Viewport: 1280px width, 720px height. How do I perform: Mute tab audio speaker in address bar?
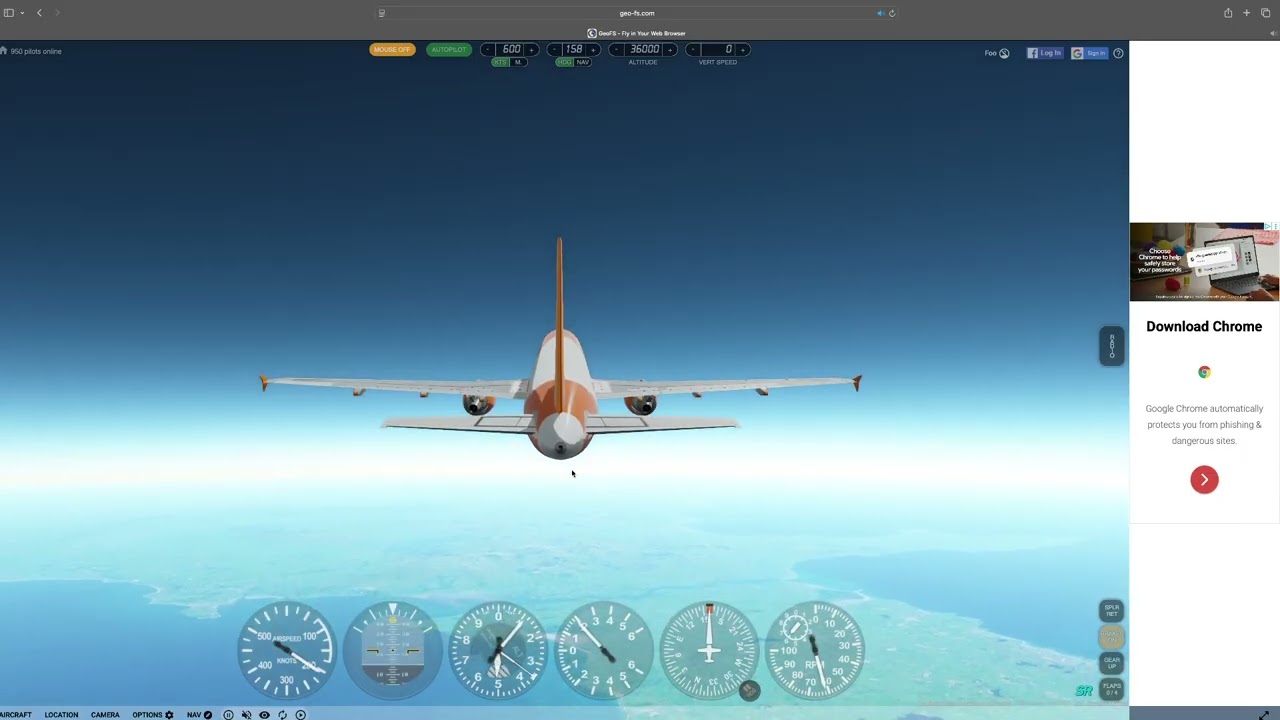point(880,13)
